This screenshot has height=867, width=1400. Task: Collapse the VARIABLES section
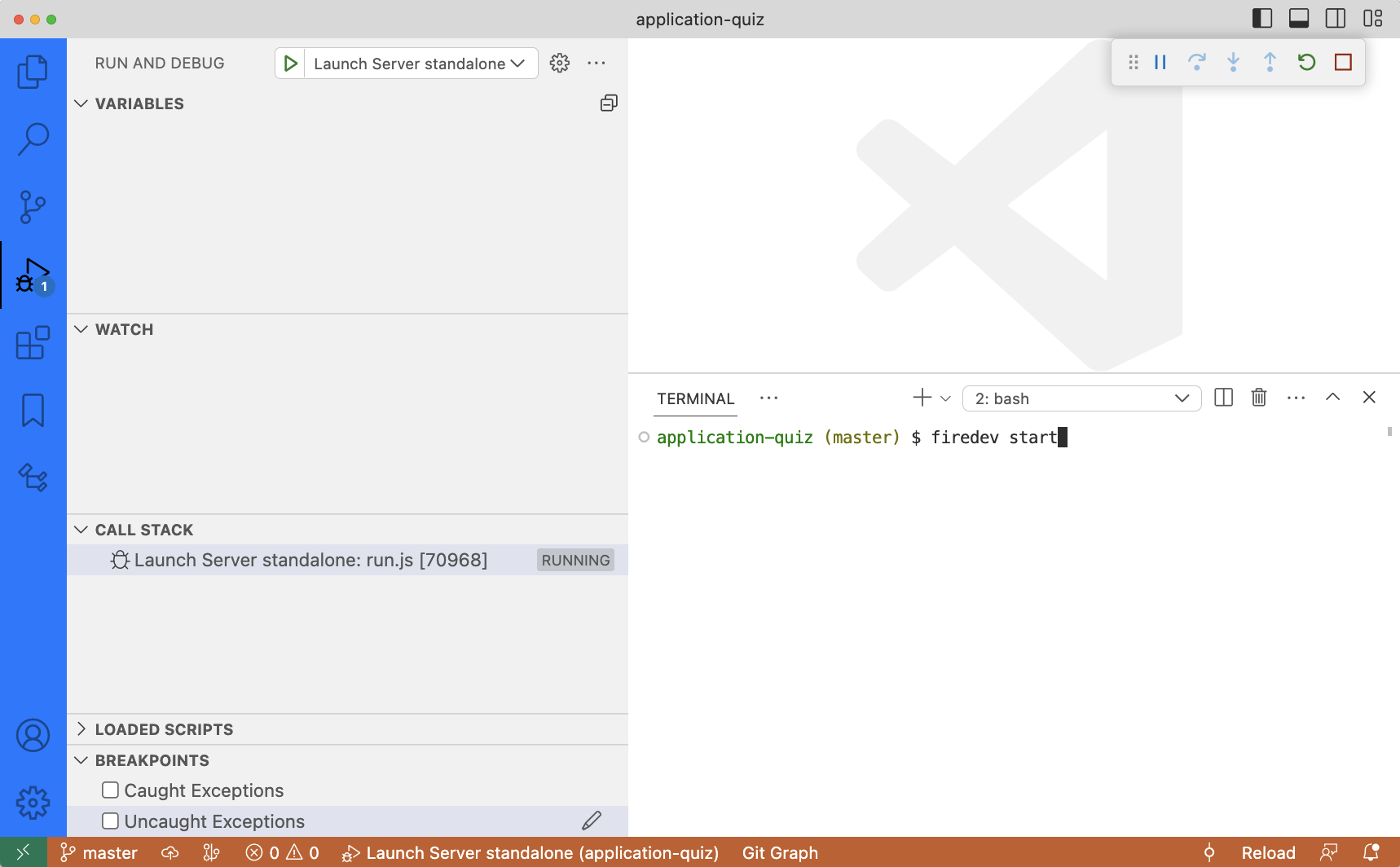81,103
